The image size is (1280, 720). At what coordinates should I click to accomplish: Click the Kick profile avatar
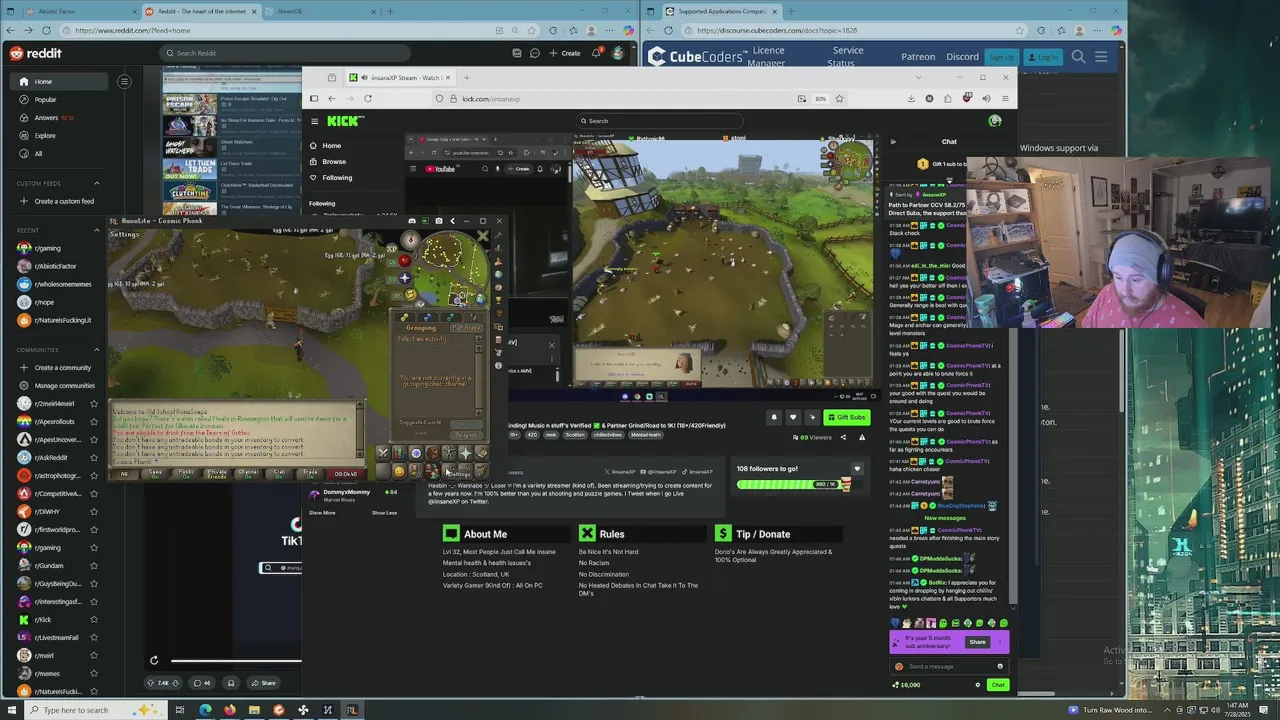tap(995, 121)
